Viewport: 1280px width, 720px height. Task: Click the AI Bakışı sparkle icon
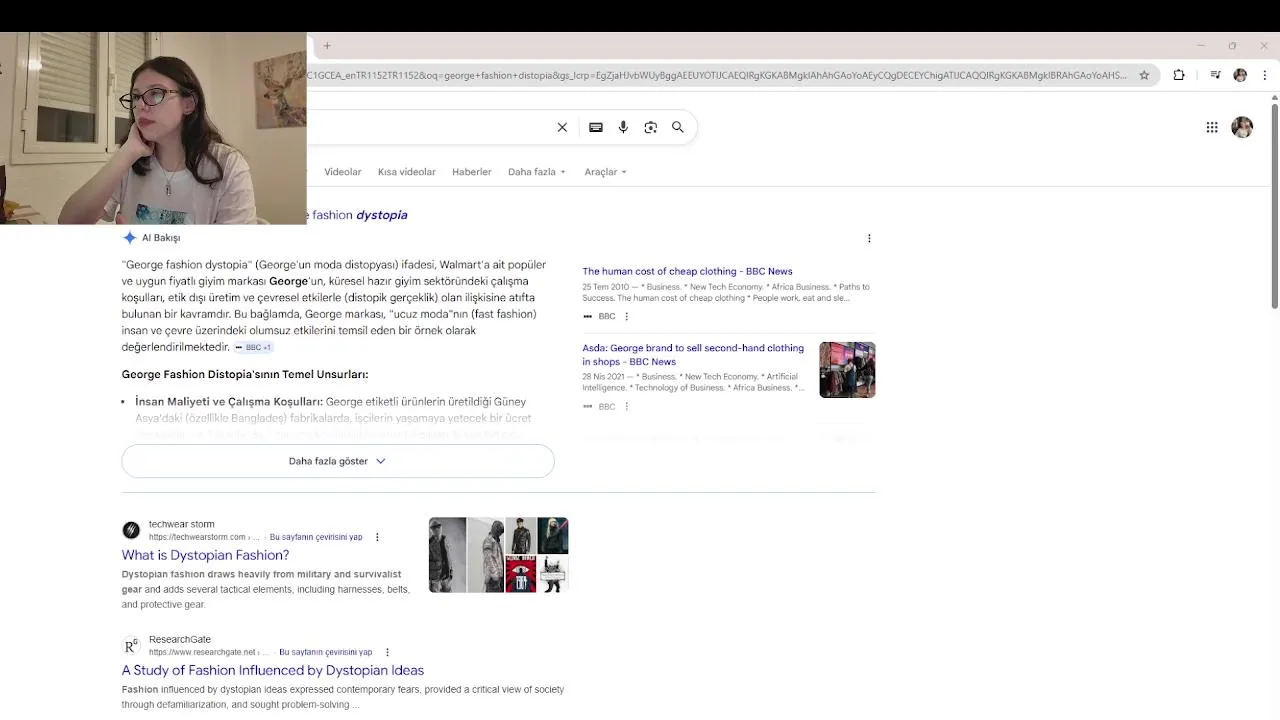129,238
